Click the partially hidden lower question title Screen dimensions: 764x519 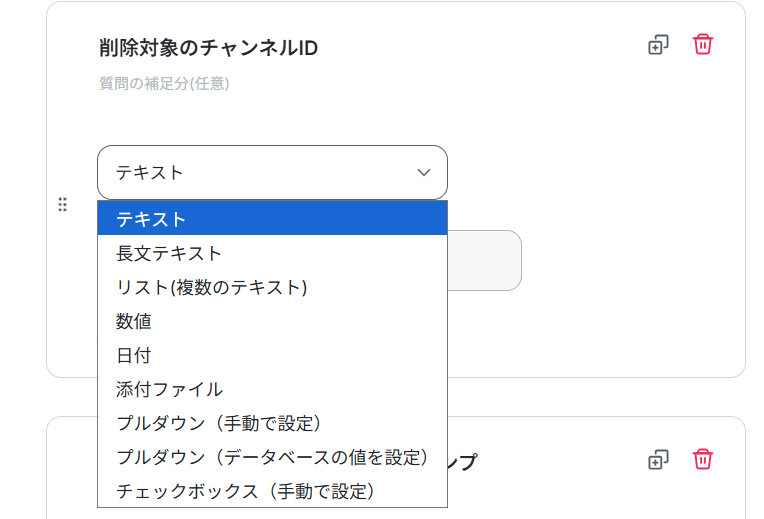462,462
